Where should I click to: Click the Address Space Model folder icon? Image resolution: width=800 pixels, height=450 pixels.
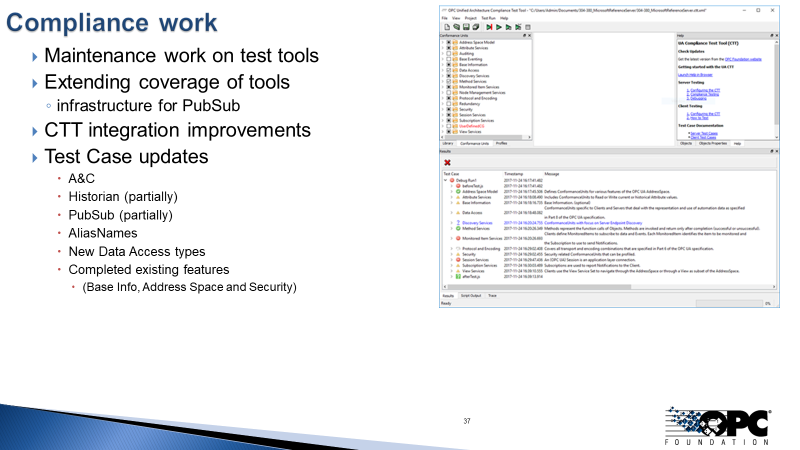(x=455, y=42)
